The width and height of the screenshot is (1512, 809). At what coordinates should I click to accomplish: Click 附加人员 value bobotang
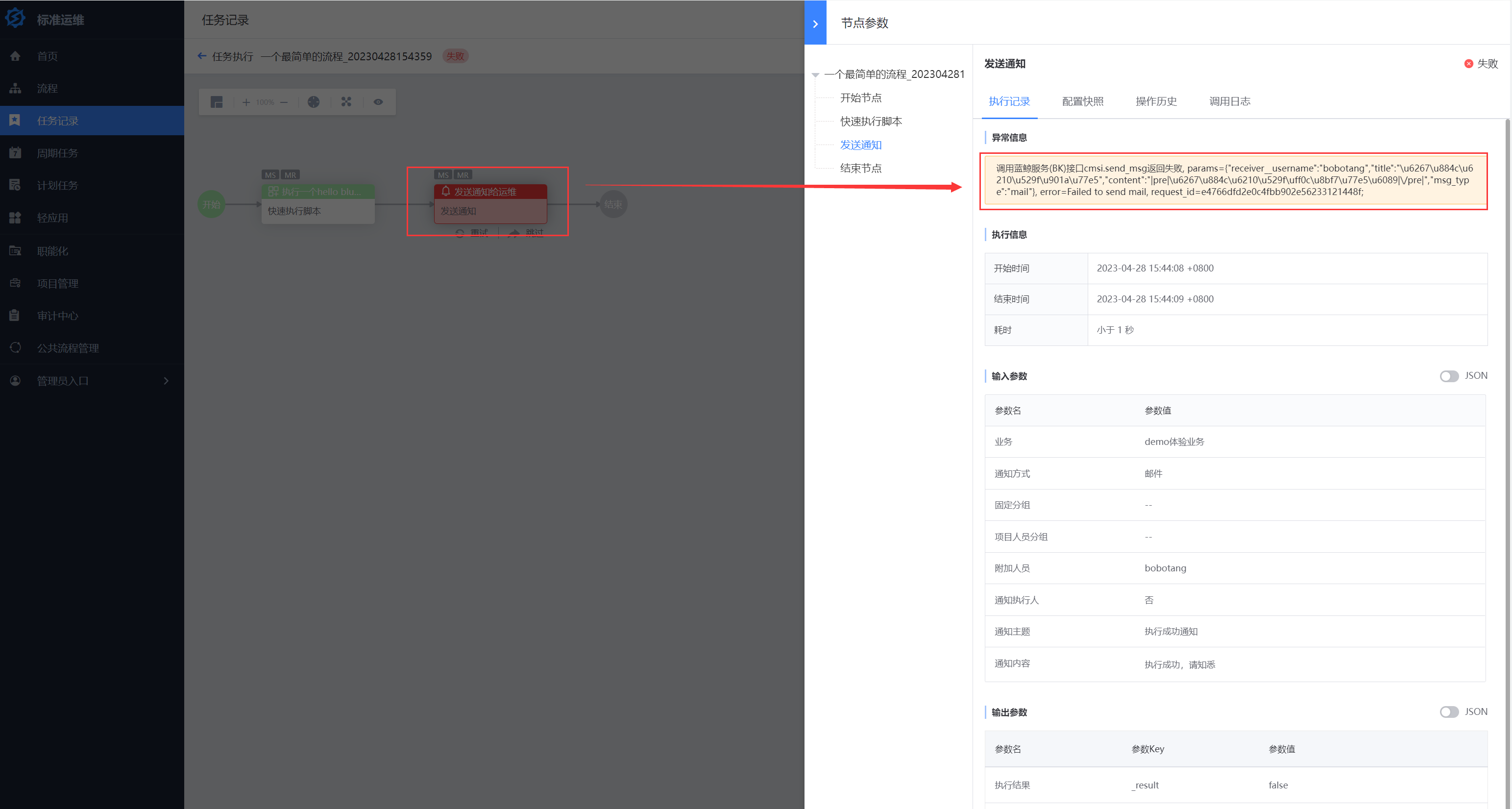tap(1165, 568)
